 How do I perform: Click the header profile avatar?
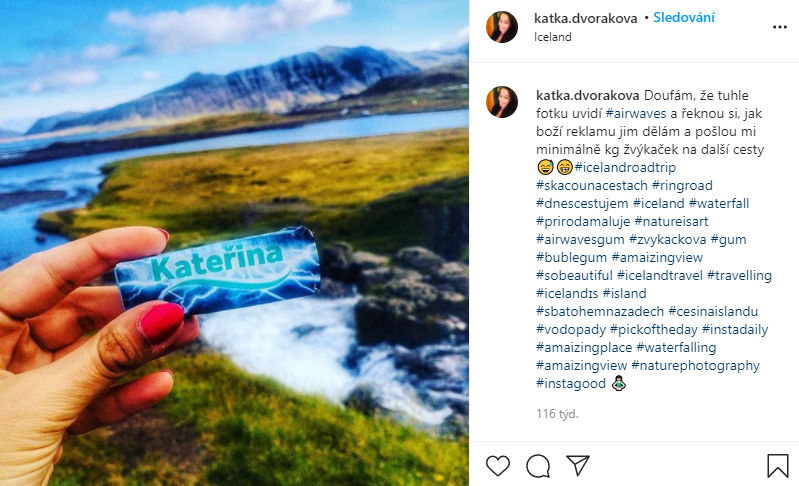[502, 27]
